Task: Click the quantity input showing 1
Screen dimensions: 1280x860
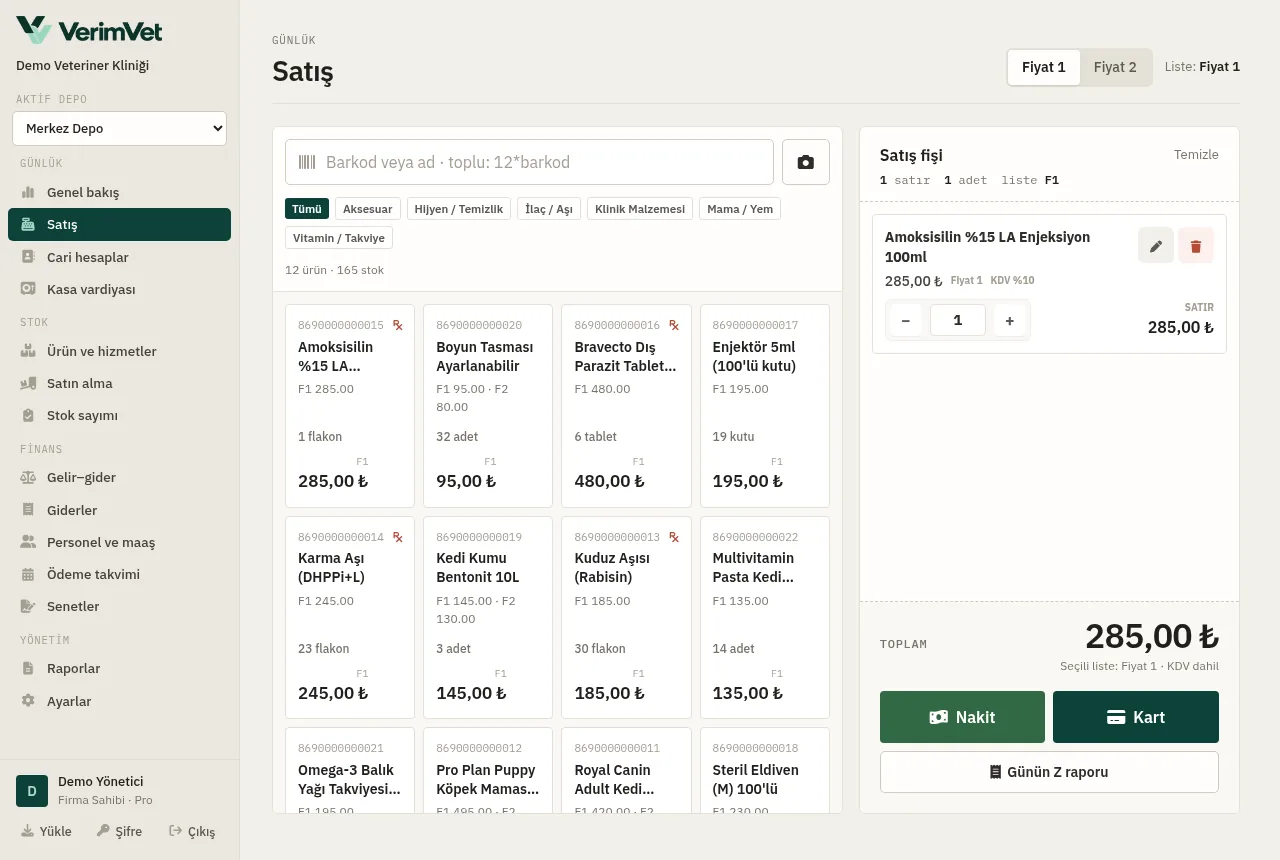Action: click(x=958, y=320)
